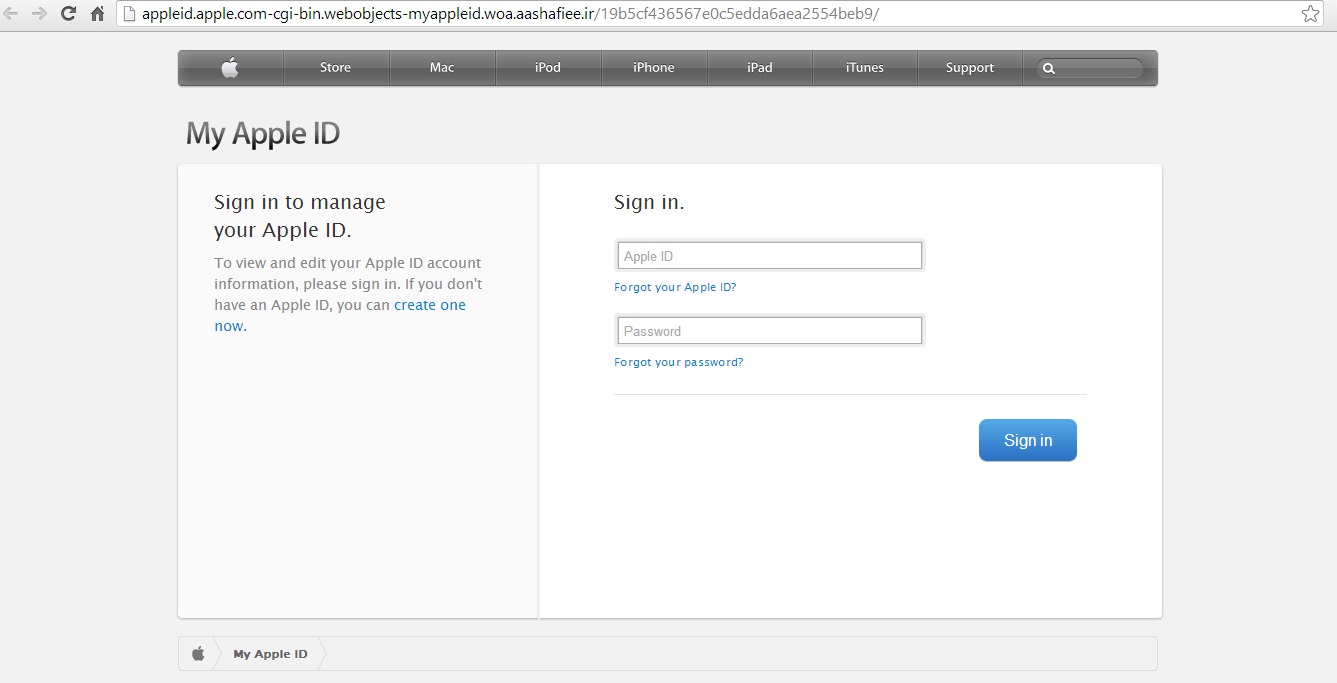Click the browser forward arrow
The width and height of the screenshot is (1337, 683).
pos(39,14)
